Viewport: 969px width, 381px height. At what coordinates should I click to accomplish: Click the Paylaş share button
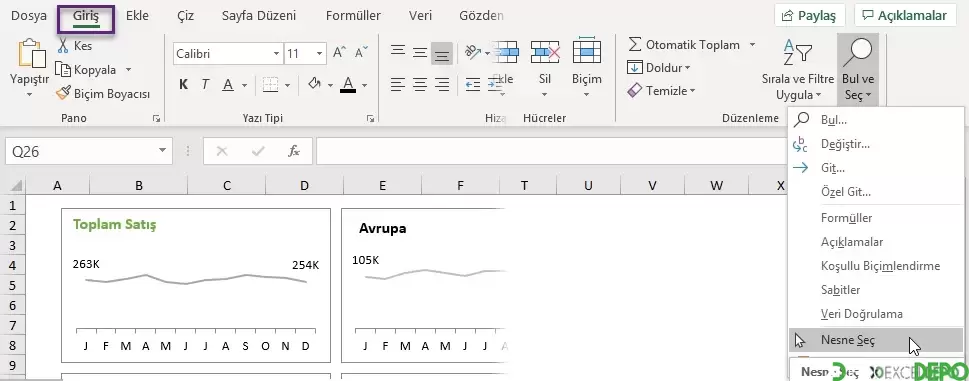tap(810, 15)
